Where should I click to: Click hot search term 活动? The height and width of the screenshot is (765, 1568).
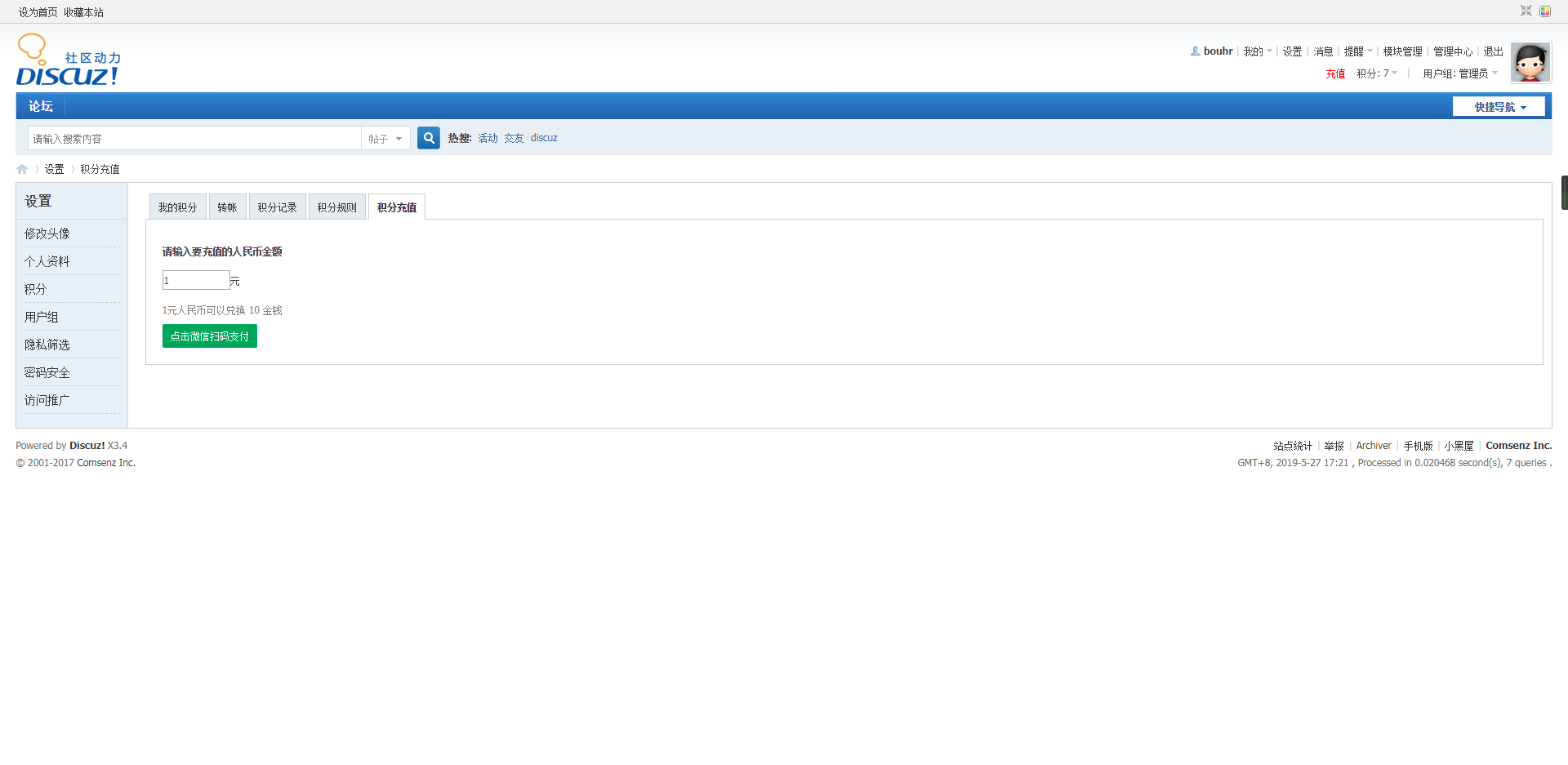pos(488,138)
